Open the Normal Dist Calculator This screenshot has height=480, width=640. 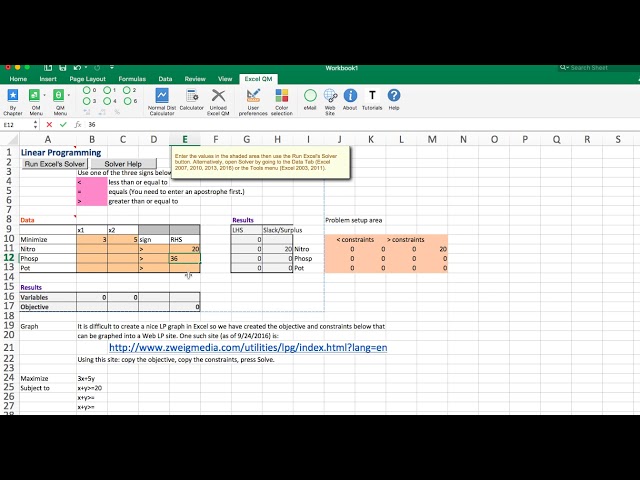pos(162,95)
